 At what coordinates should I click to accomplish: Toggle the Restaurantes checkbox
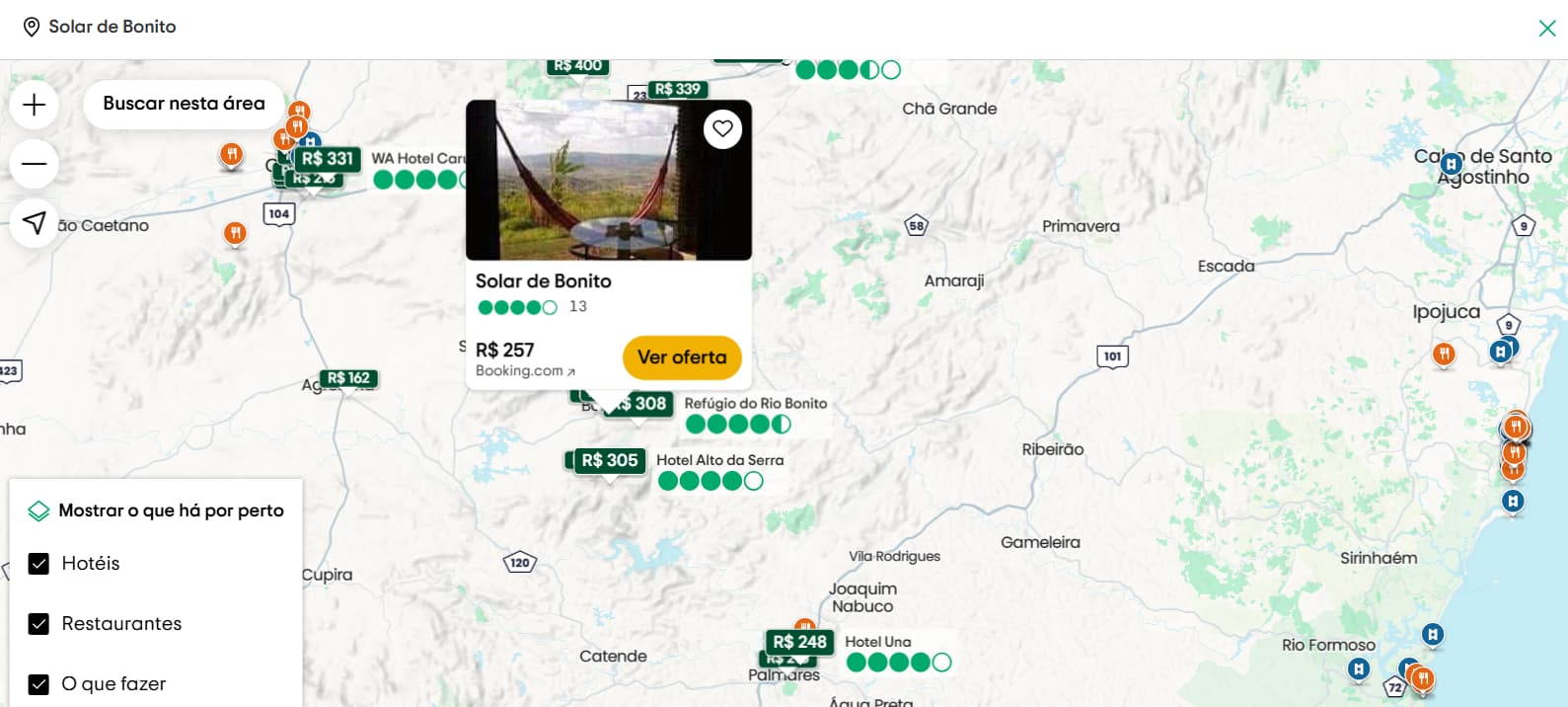coord(38,624)
